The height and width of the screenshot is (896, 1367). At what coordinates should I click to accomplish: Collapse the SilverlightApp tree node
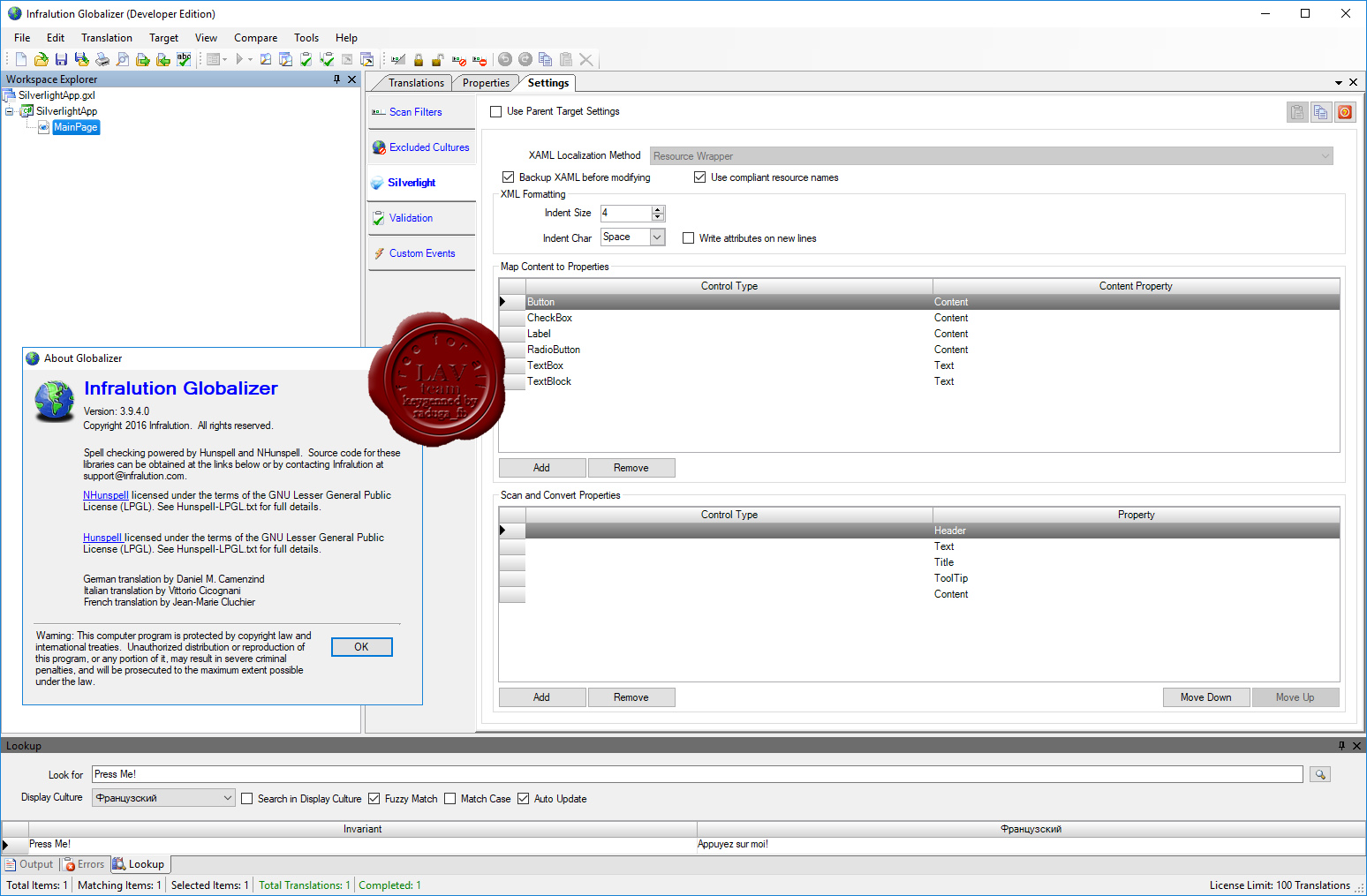coord(10,111)
